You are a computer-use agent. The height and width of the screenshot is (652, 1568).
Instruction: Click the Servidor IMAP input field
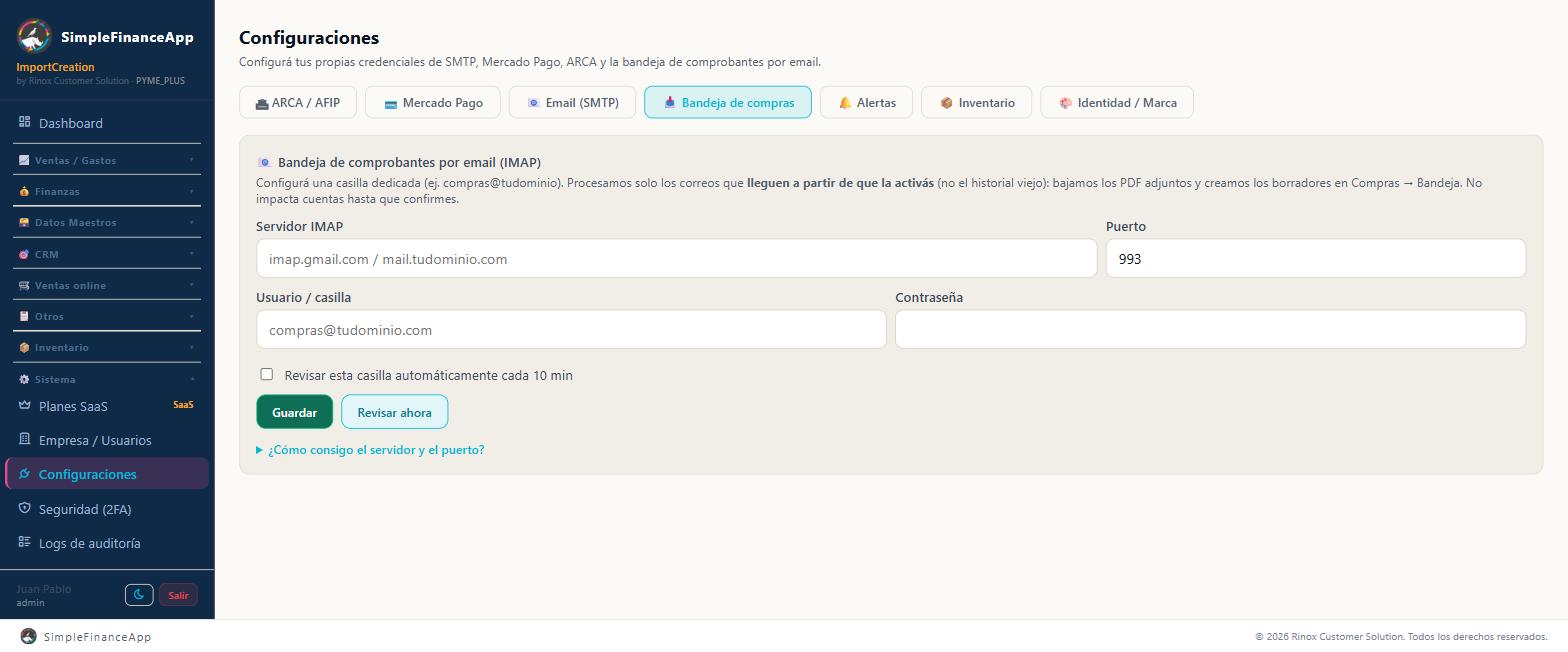click(676, 258)
